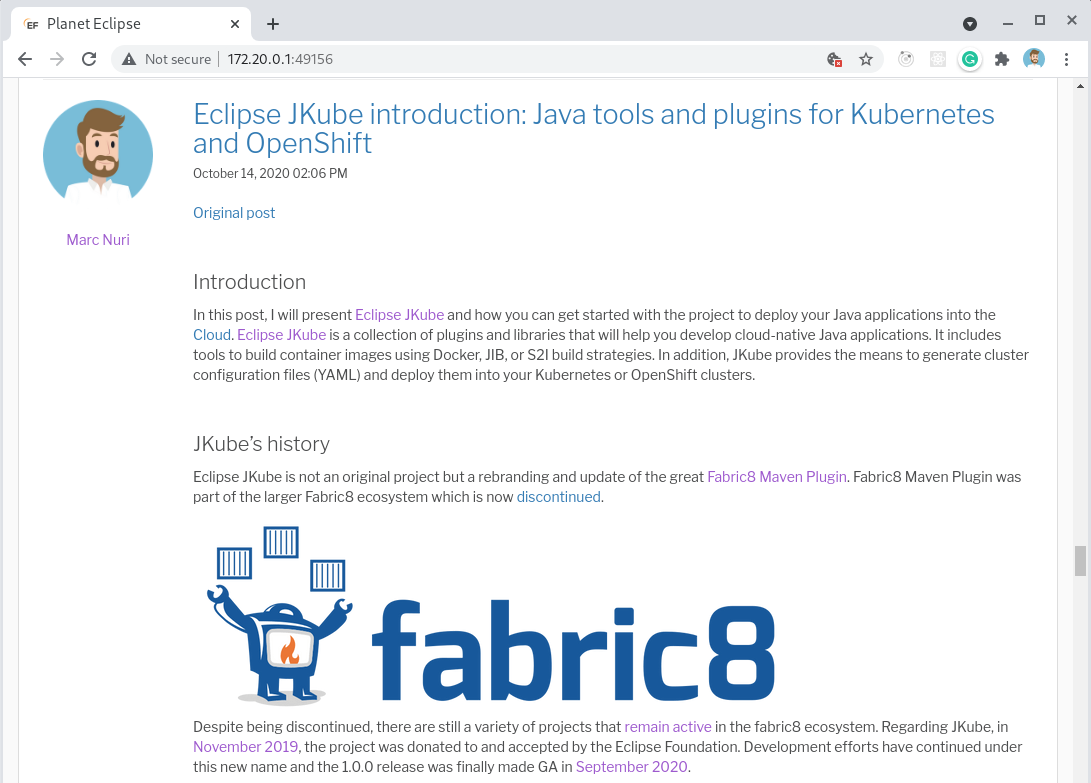Open the Eclipse JKube introduction article title
The width and height of the screenshot is (1091, 783).
pos(594,129)
